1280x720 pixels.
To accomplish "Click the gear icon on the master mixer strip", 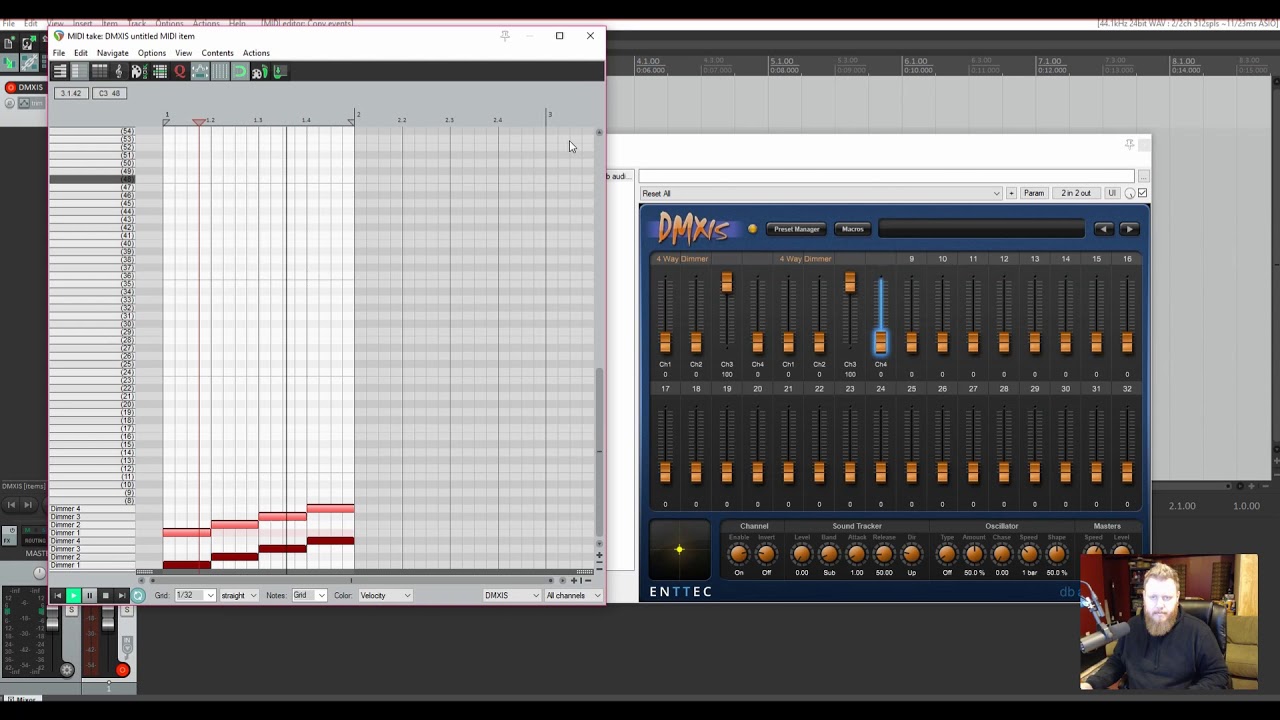I will 67,670.
